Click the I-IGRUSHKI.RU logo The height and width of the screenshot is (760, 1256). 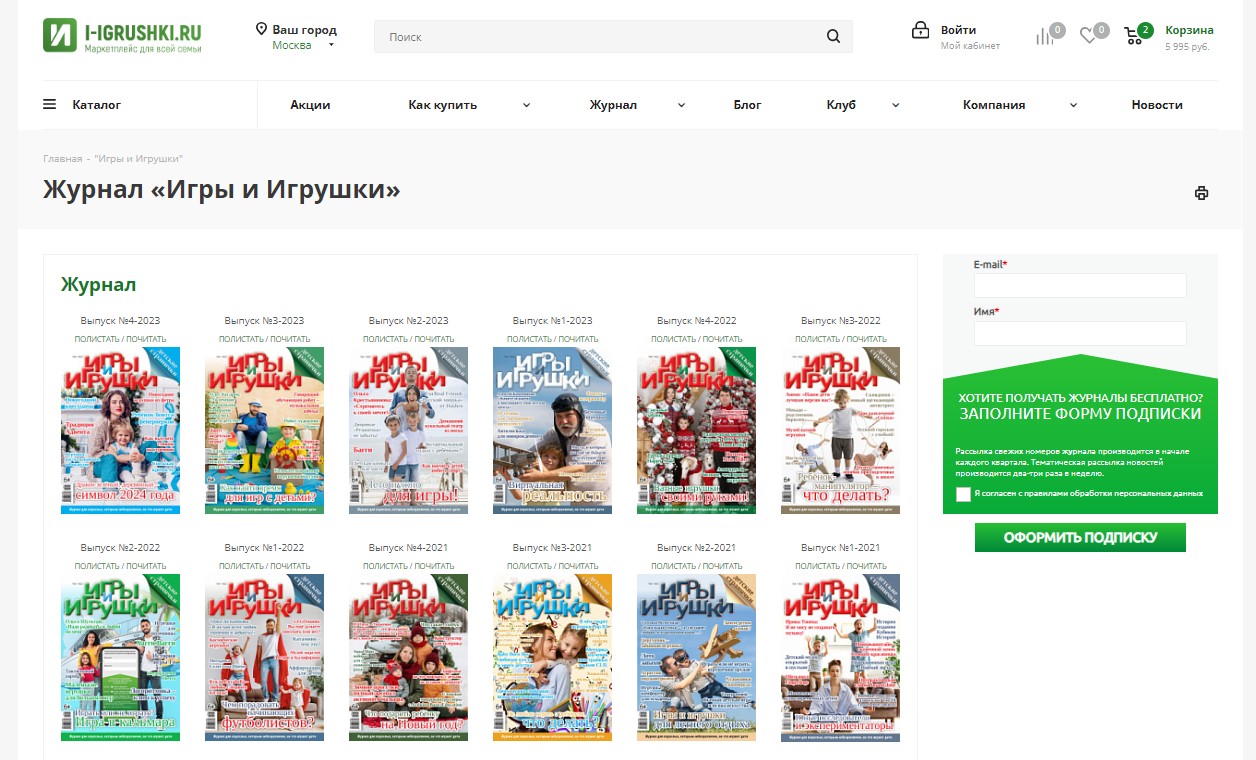coord(122,36)
